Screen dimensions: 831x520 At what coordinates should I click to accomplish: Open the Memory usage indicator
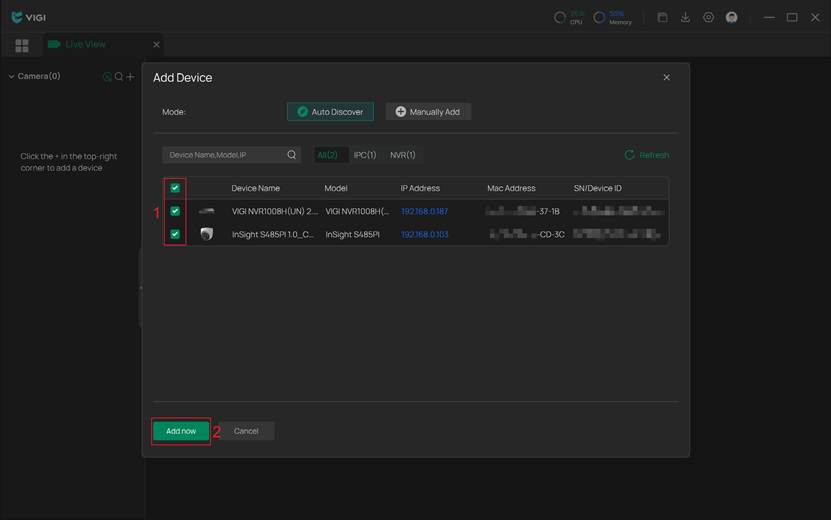pos(612,17)
